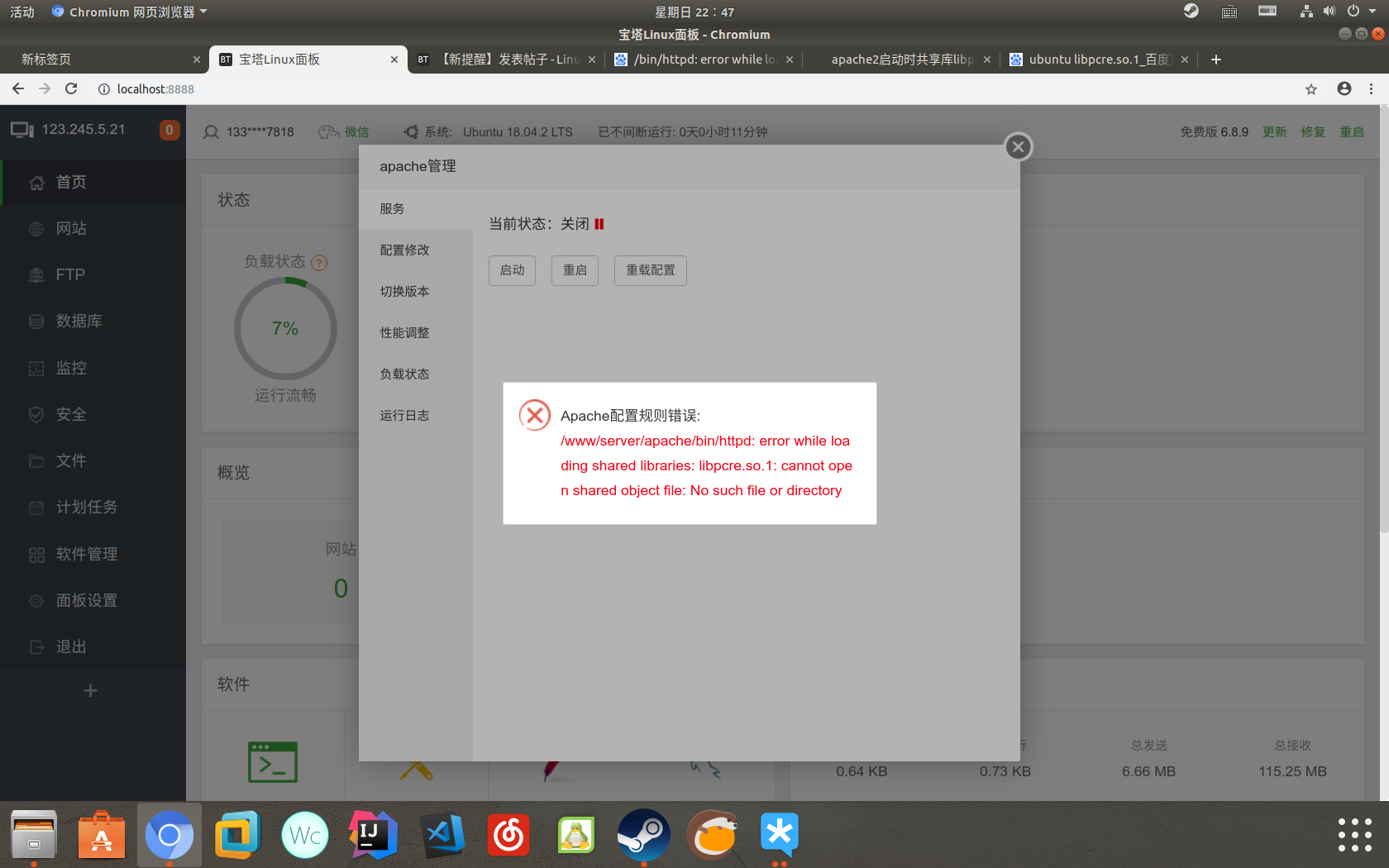Click the browser forward arrow
The width and height of the screenshot is (1389, 868).
(x=45, y=88)
